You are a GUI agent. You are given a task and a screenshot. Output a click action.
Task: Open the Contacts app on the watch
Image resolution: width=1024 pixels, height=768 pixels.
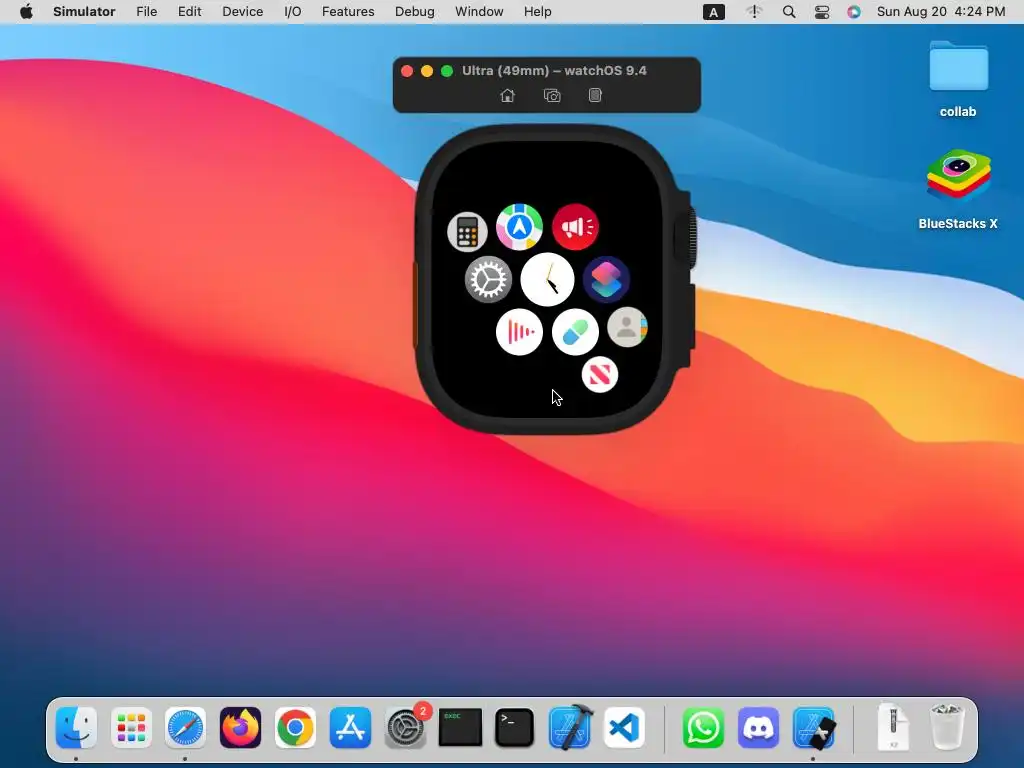627,327
